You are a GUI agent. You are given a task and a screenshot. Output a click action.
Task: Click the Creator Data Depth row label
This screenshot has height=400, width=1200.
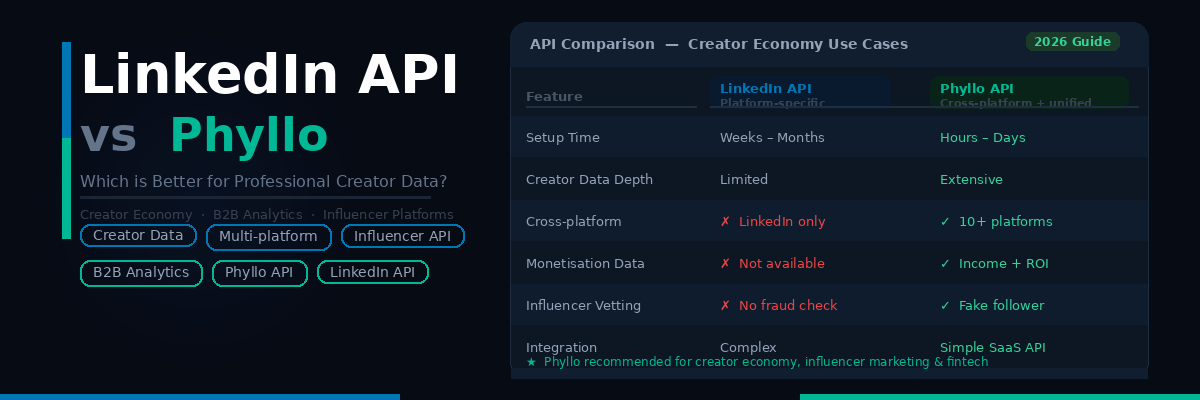pos(589,179)
